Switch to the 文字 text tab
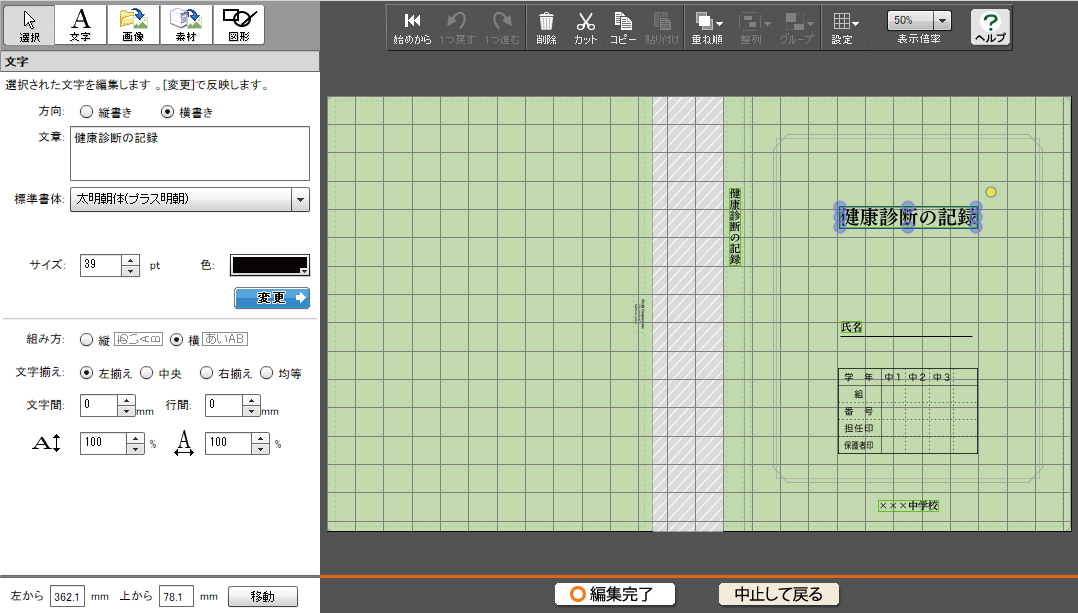 click(x=81, y=24)
